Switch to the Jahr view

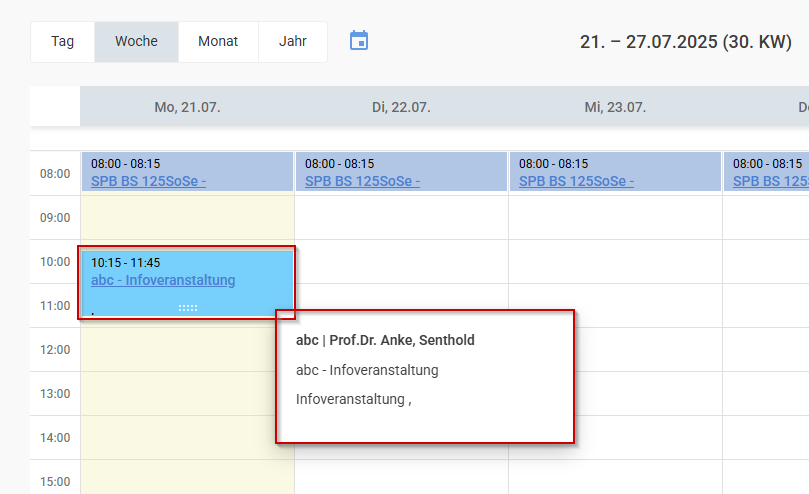[293, 41]
